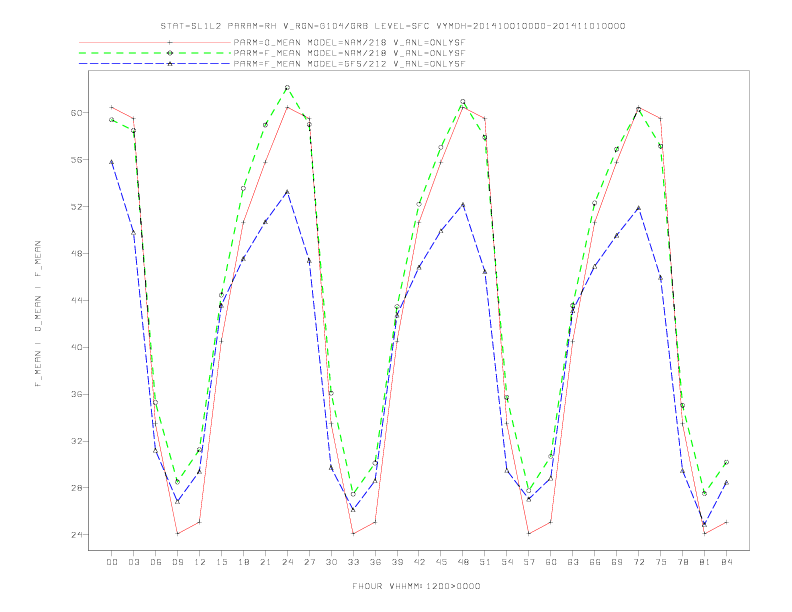
Task: Click x-axis forecast hour label 09
Action: pos(177,562)
